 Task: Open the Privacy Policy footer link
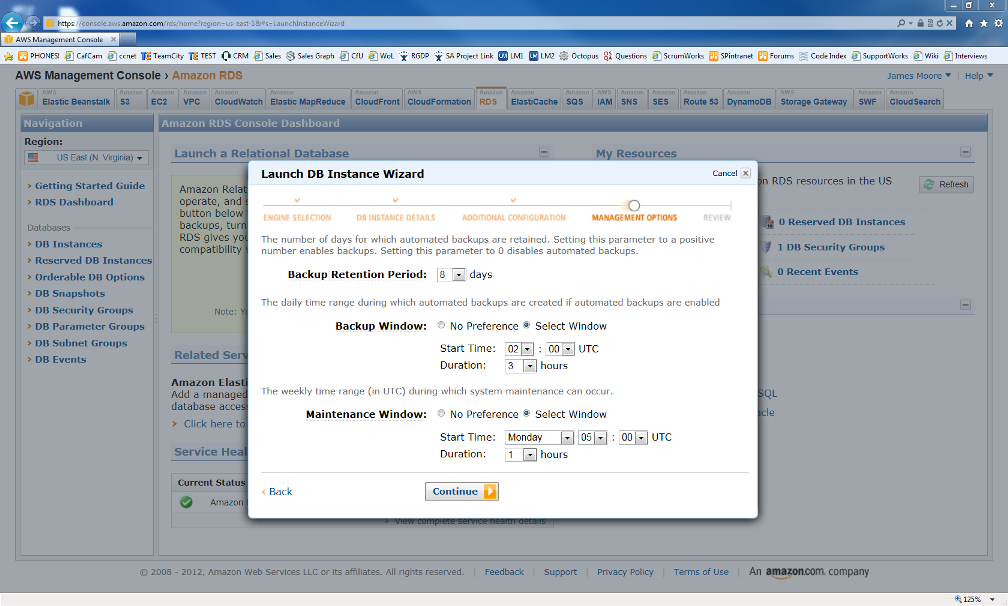(x=625, y=572)
